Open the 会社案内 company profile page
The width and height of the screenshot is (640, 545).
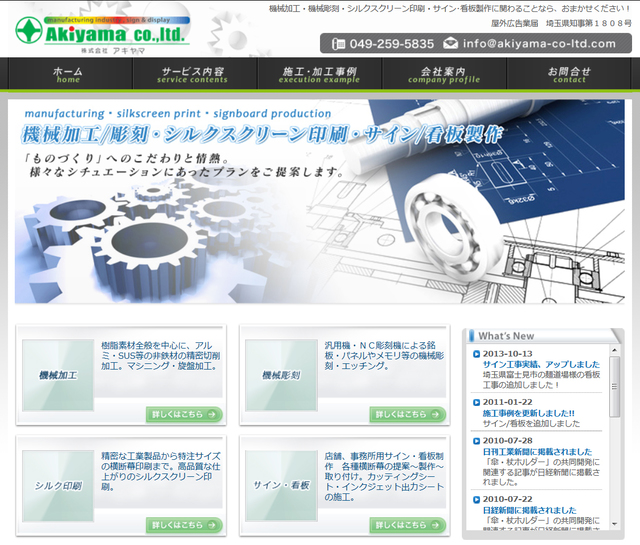443,75
